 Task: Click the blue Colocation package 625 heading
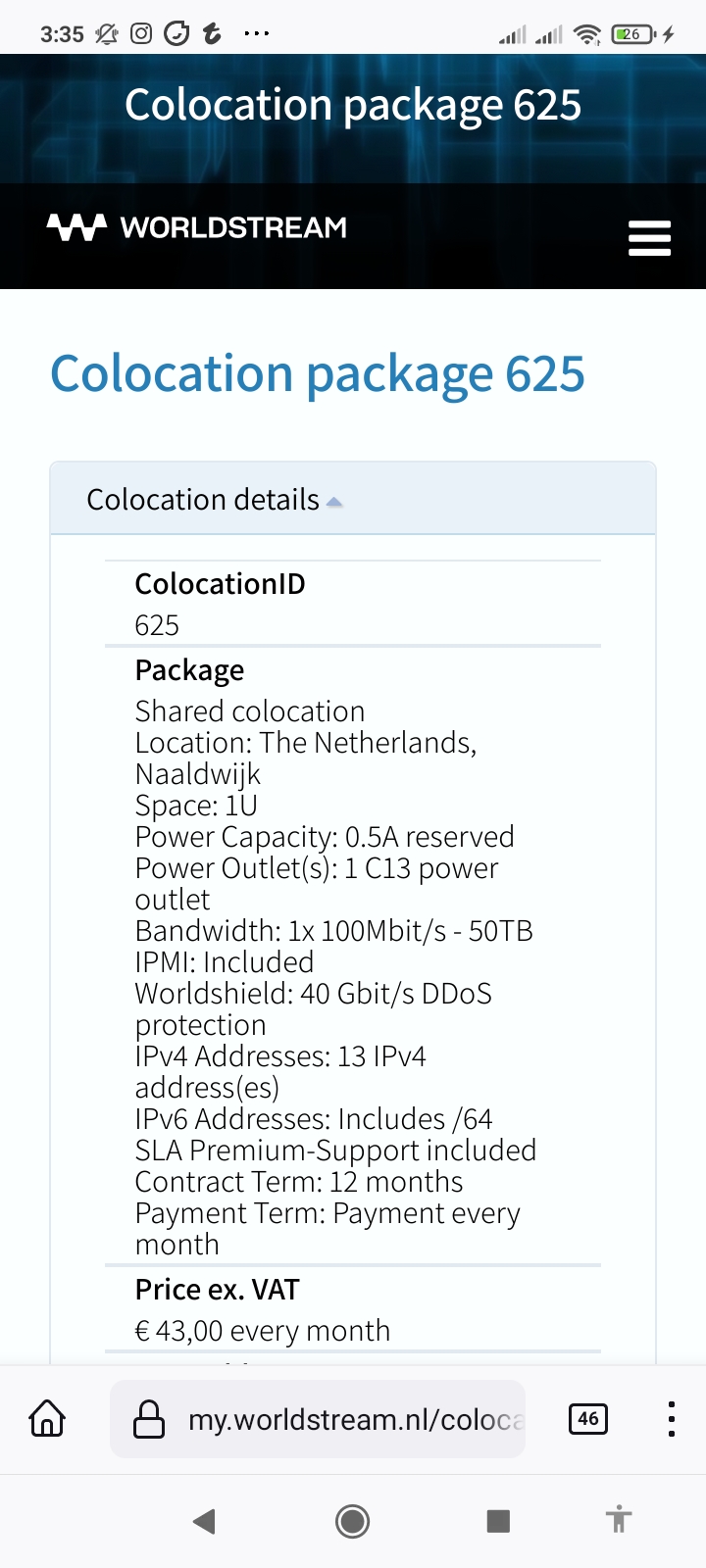pyautogui.click(x=318, y=374)
